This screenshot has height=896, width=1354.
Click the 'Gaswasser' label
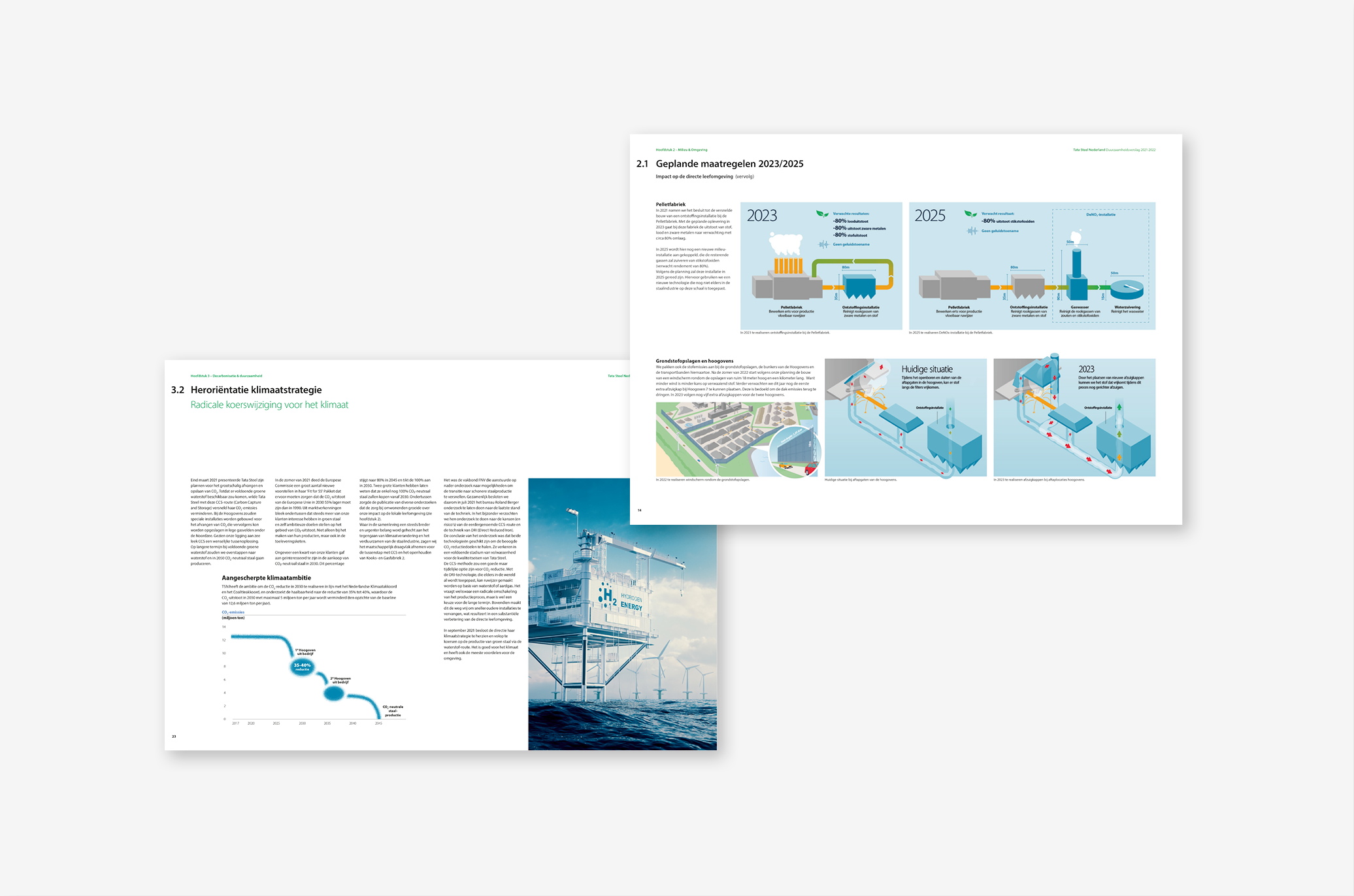pos(1080,307)
